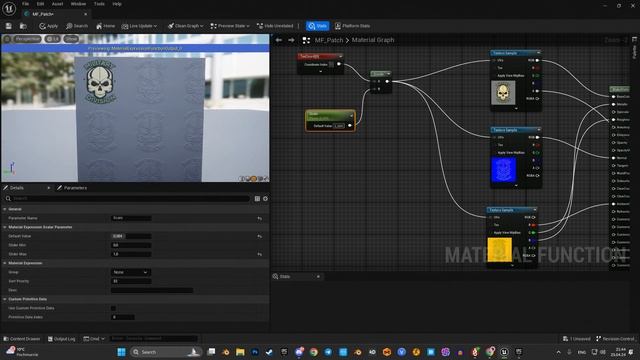The image size is (640, 360).
Task: Open the Output Log
Action: (62, 339)
